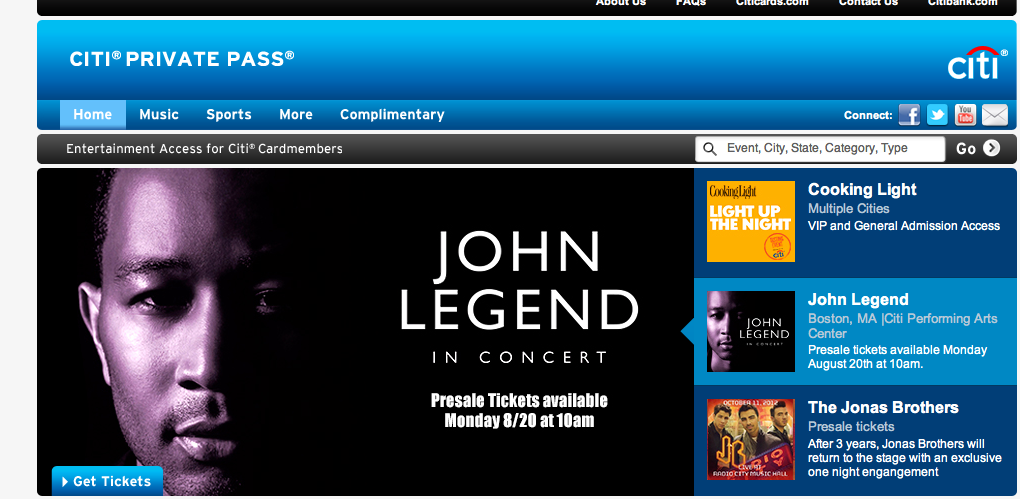Select the John Legend thumbnail in sidebar
1020x499 pixels.
(751, 331)
